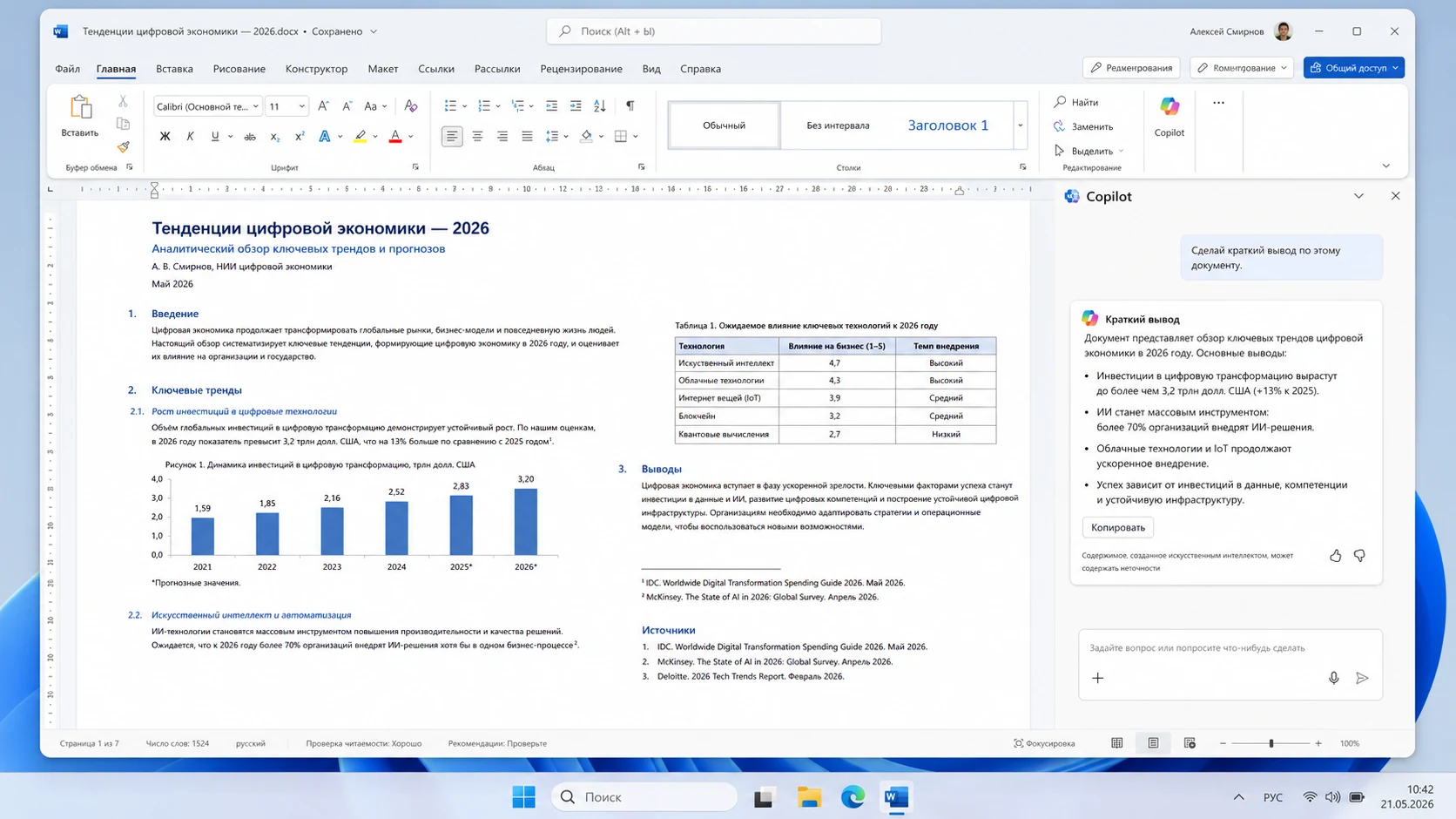Toggle Italic formatting (К)

point(190,137)
